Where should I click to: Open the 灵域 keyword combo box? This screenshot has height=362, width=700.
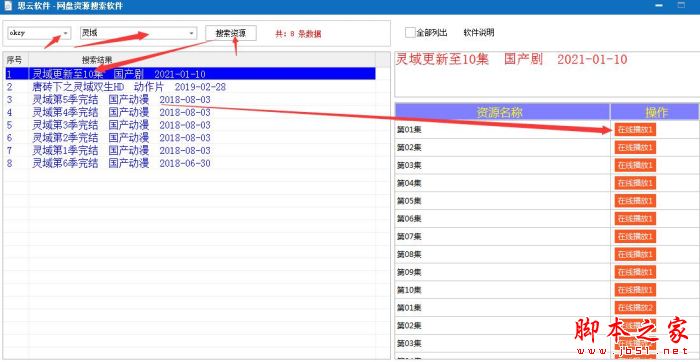pos(138,33)
